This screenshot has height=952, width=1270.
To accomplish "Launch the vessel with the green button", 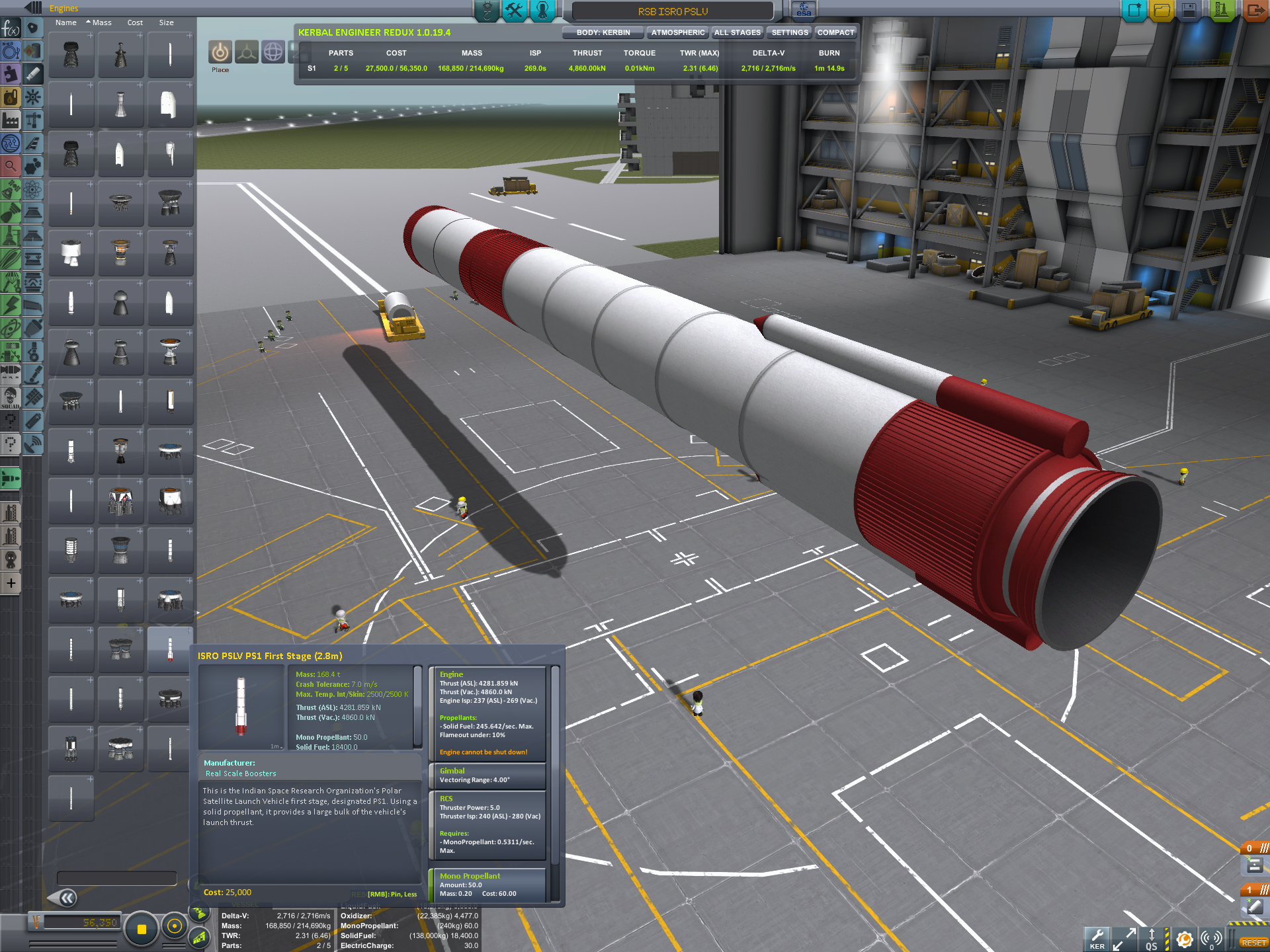I will click(x=1221, y=11).
